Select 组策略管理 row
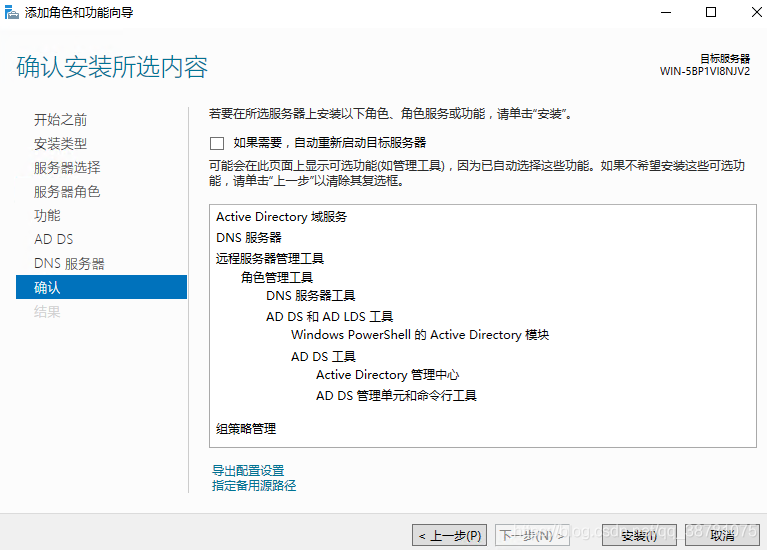 click(x=246, y=429)
